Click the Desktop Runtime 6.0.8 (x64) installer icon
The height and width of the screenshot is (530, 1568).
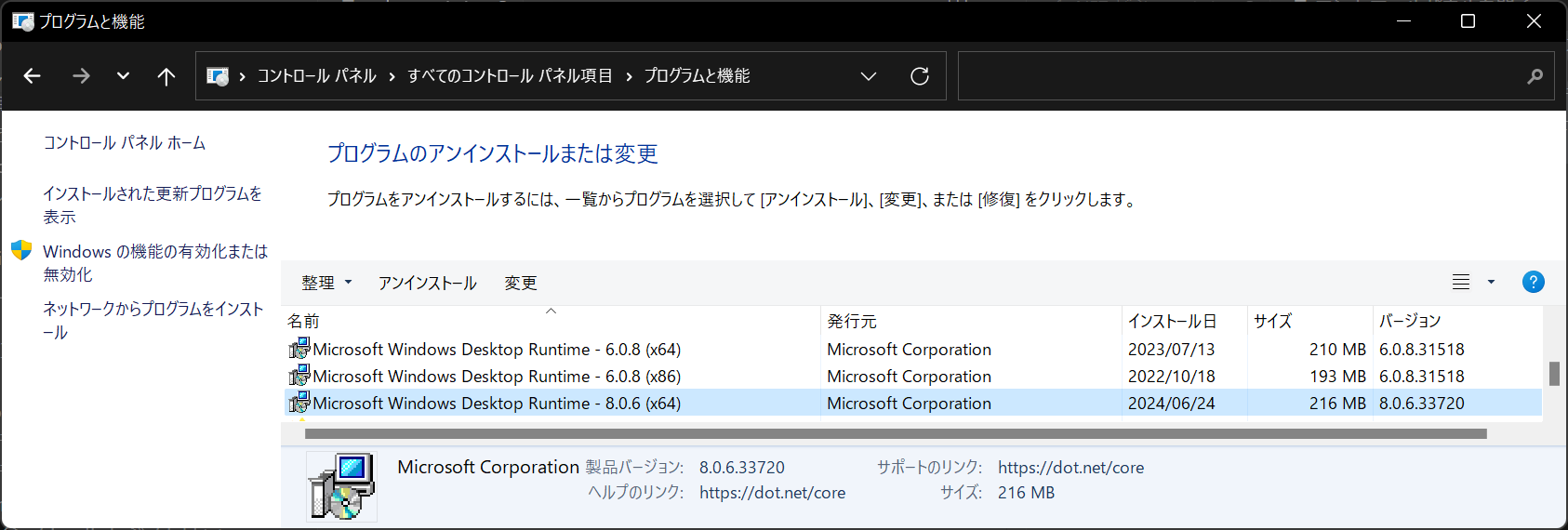[299, 349]
